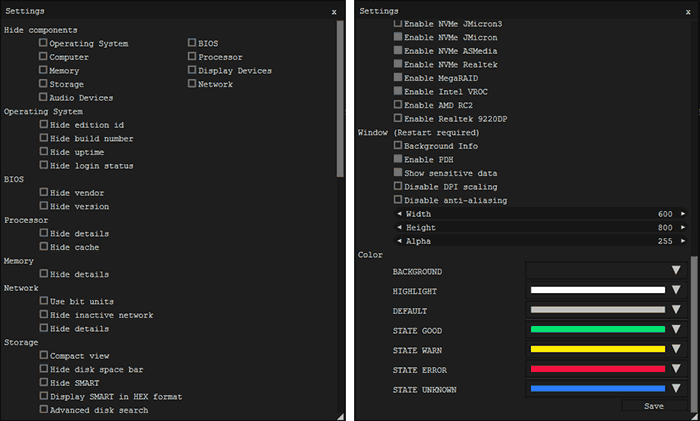Decrease Height with left arrow

(400, 227)
